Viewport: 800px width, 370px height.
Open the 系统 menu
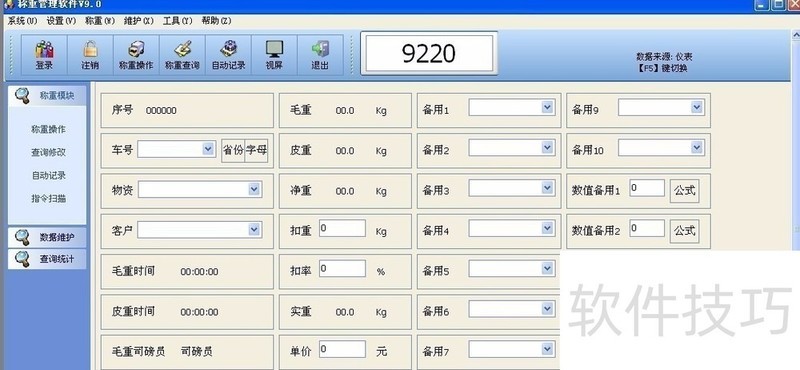(x=22, y=21)
